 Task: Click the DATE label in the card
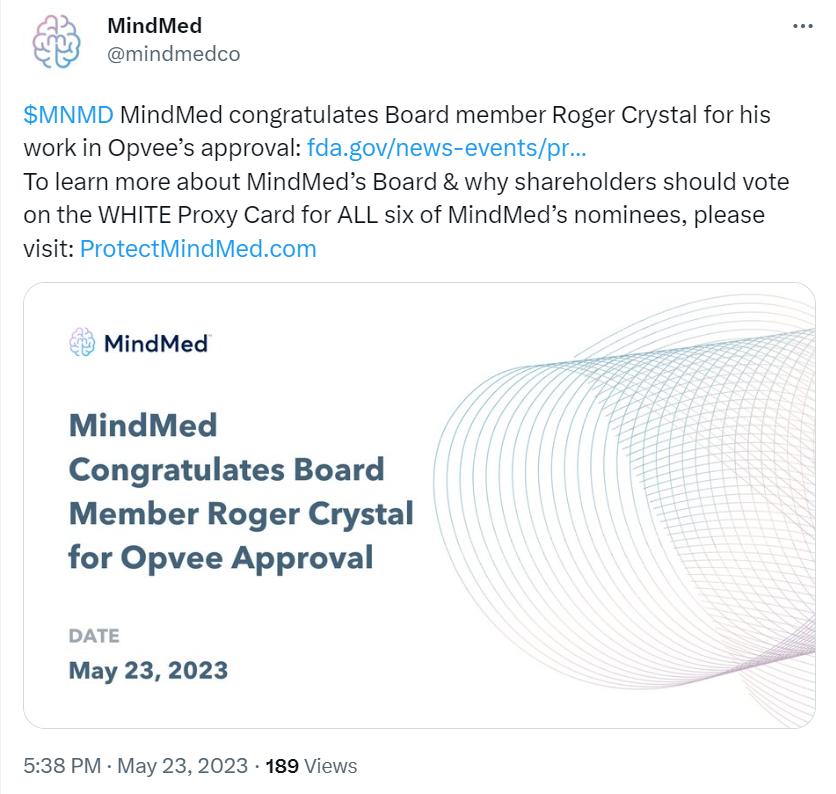point(94,636)
